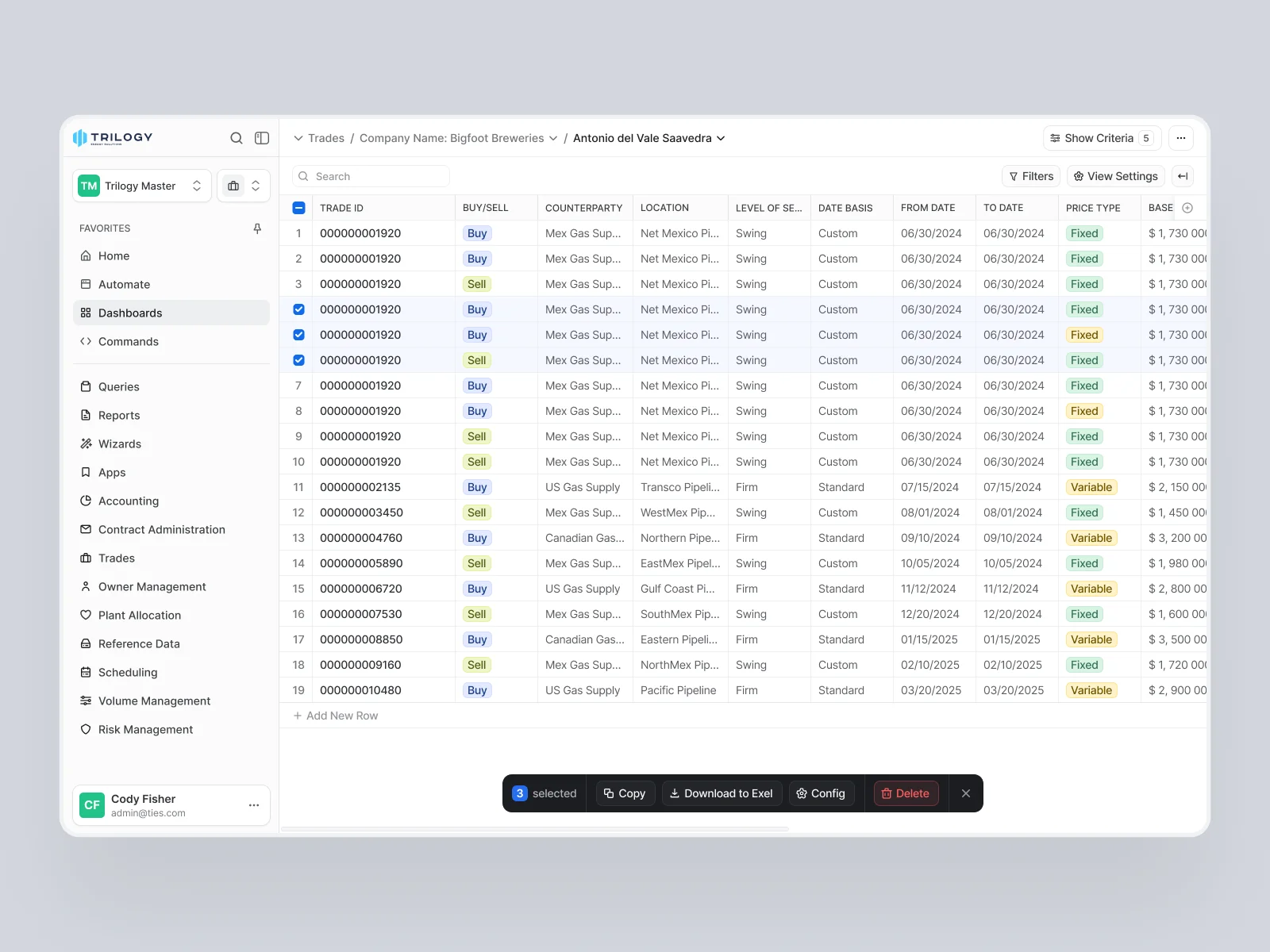Click the Plant Allocation heart icon

86,615
